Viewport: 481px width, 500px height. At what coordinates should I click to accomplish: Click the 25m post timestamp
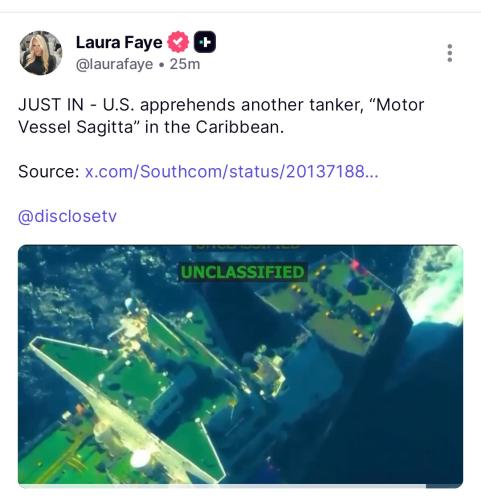pyautogui.click(x=185, y=64)
